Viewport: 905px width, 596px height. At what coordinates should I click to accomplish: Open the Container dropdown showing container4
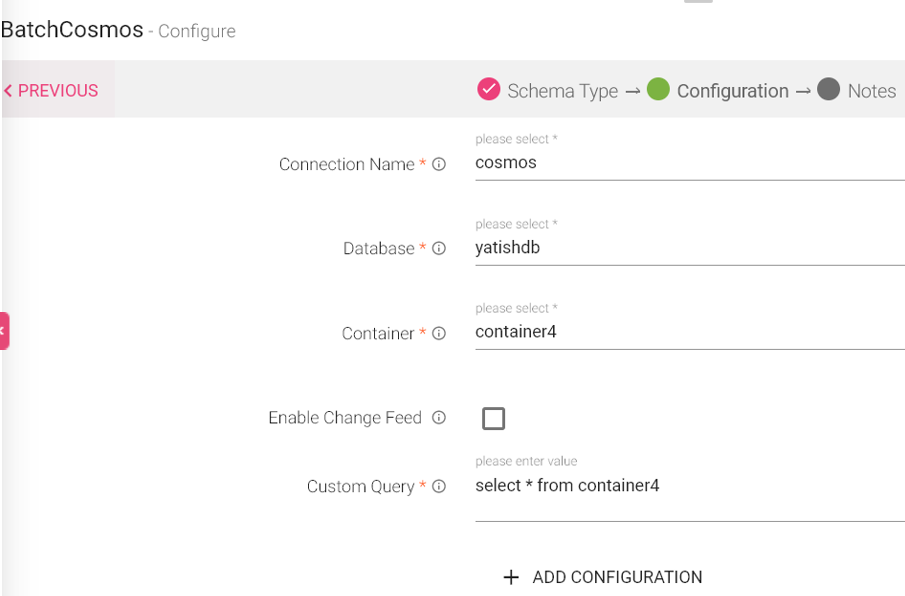click(690, 332)
